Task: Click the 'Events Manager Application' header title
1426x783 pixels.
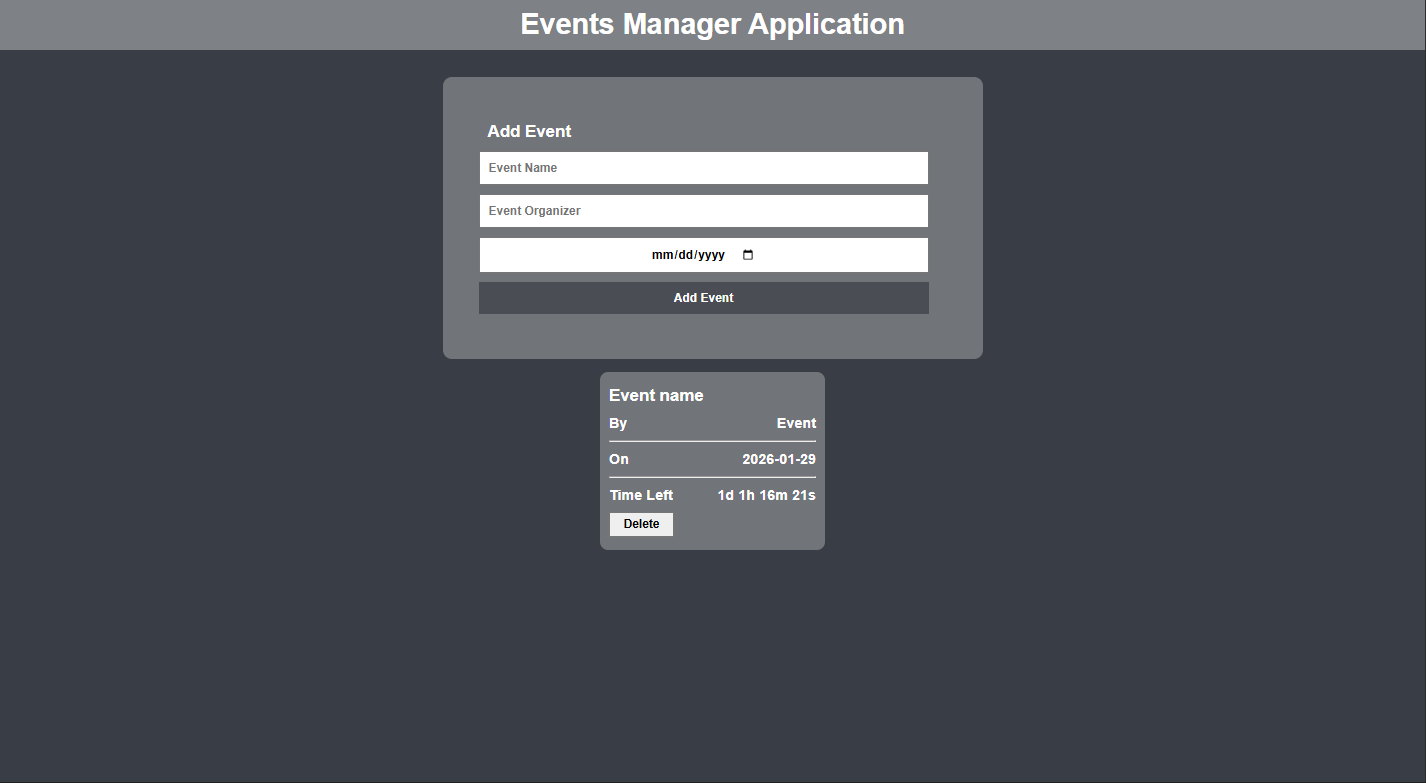Action: pos(713,24)
